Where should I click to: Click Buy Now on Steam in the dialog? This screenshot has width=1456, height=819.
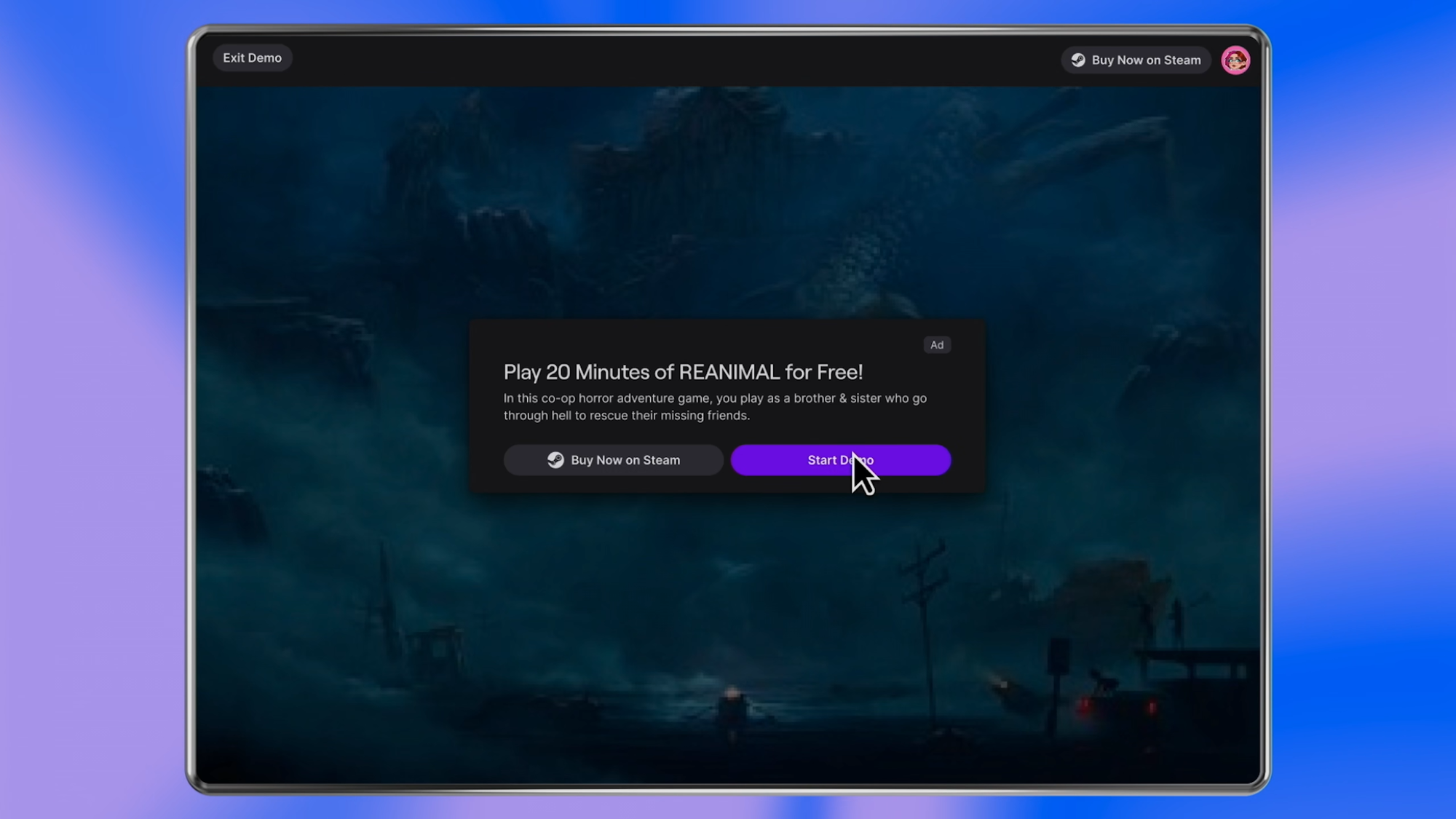point(613,460)
